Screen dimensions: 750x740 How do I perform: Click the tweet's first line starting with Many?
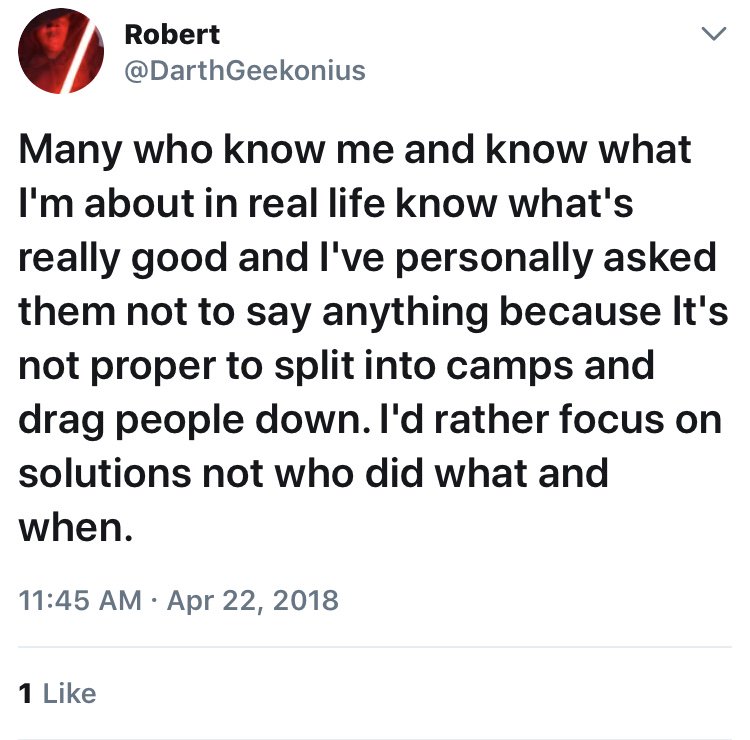point(355,150)
